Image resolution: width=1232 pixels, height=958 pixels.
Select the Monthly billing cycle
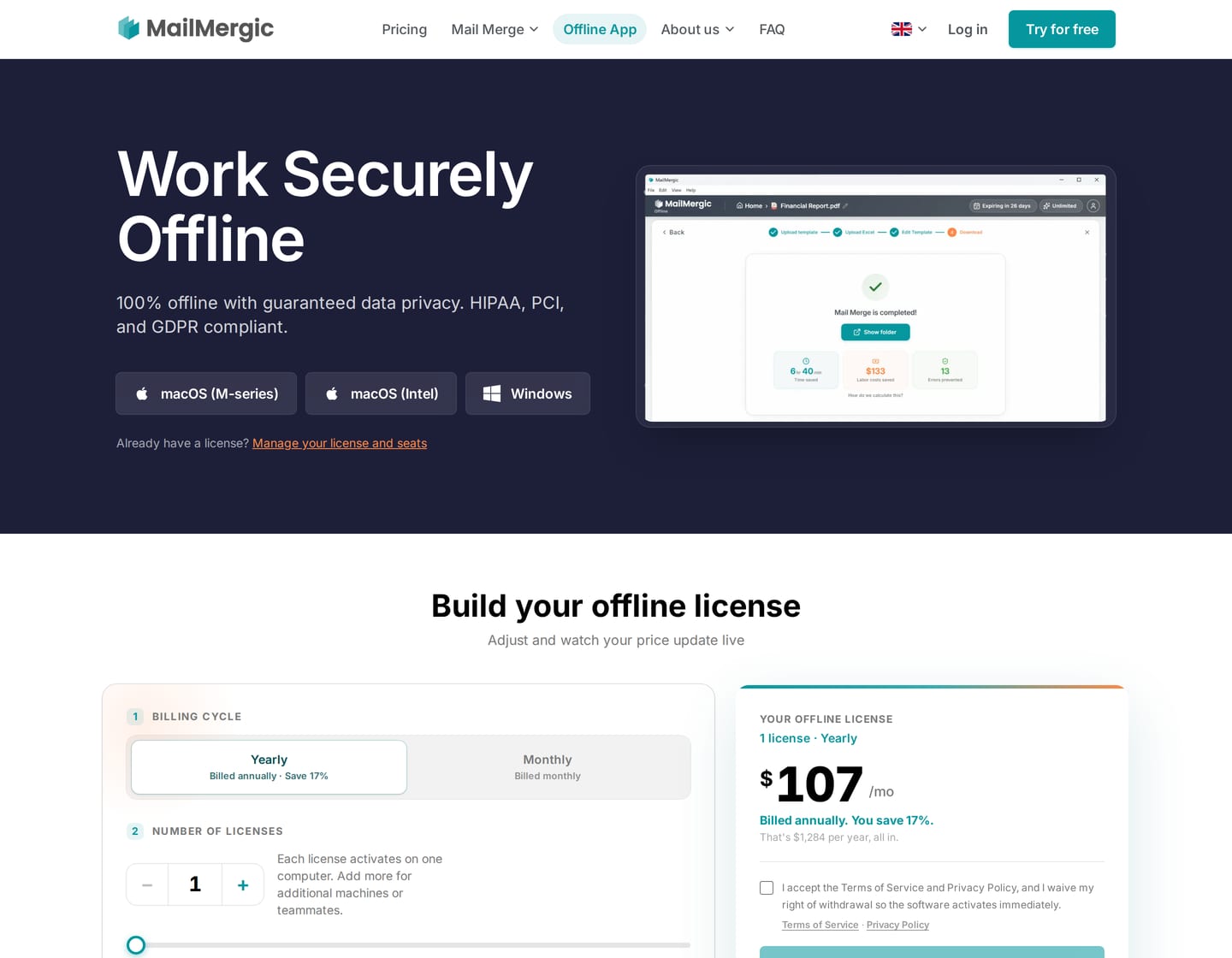548,767
